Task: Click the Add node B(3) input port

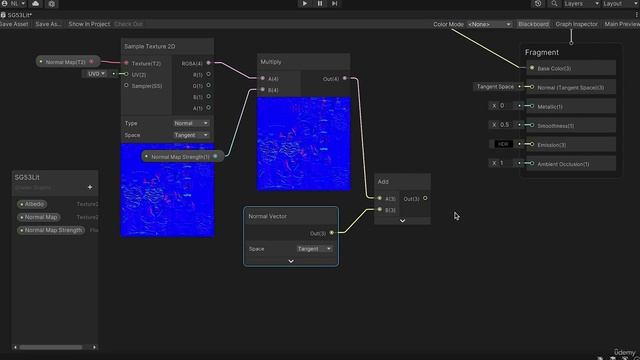Action: pyautogui.click(x=380, y=209)
